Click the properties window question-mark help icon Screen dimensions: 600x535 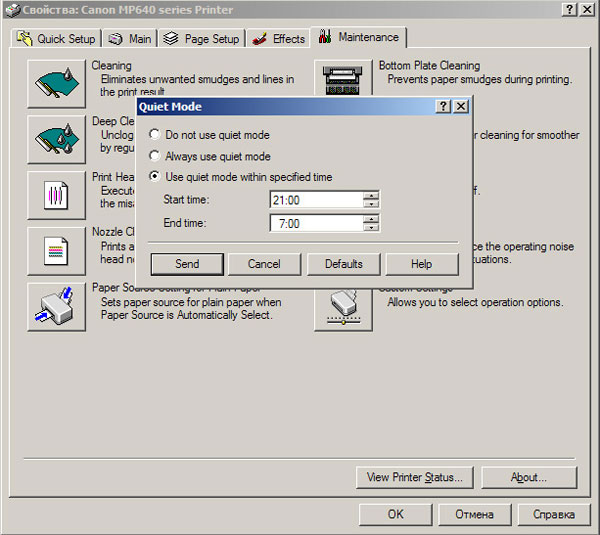(569, 9)
